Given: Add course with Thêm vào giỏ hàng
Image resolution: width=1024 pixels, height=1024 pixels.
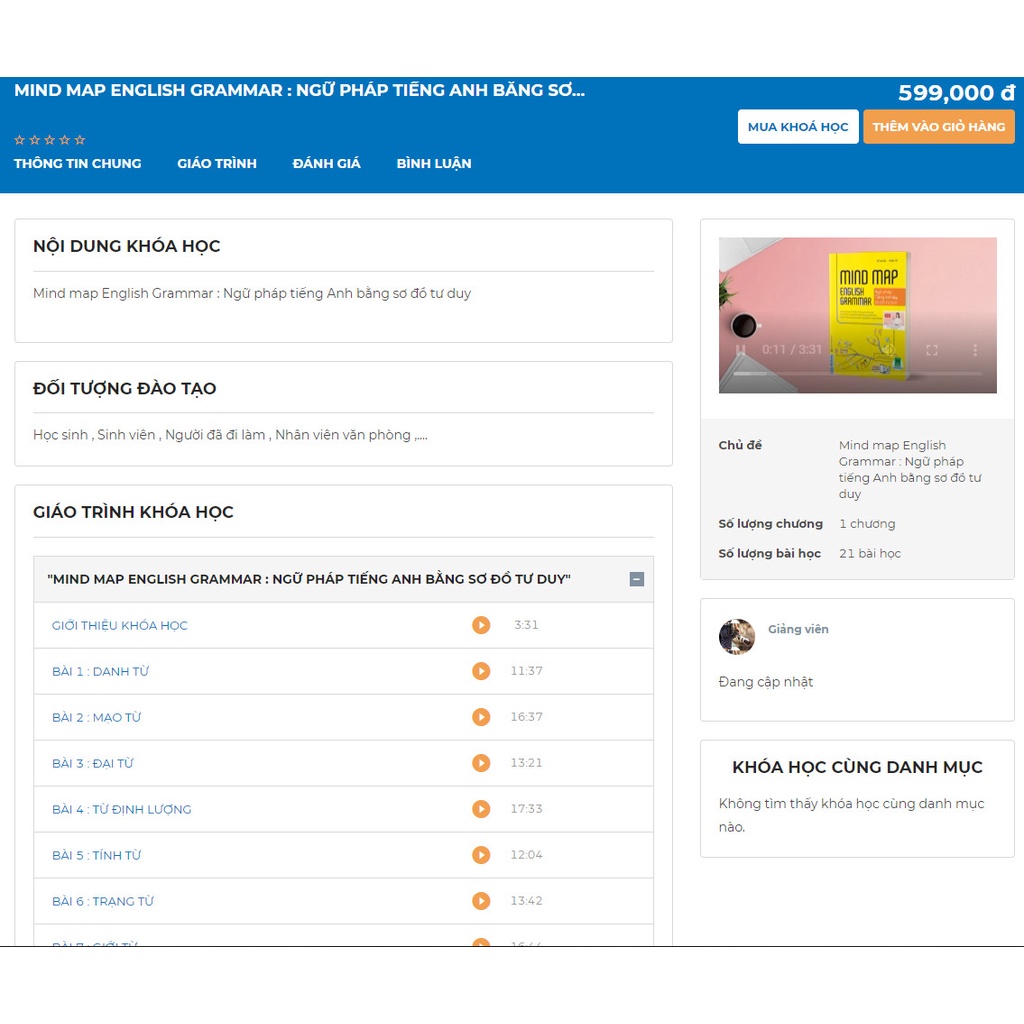Looking at the screenshot, I should click(938, 127).
